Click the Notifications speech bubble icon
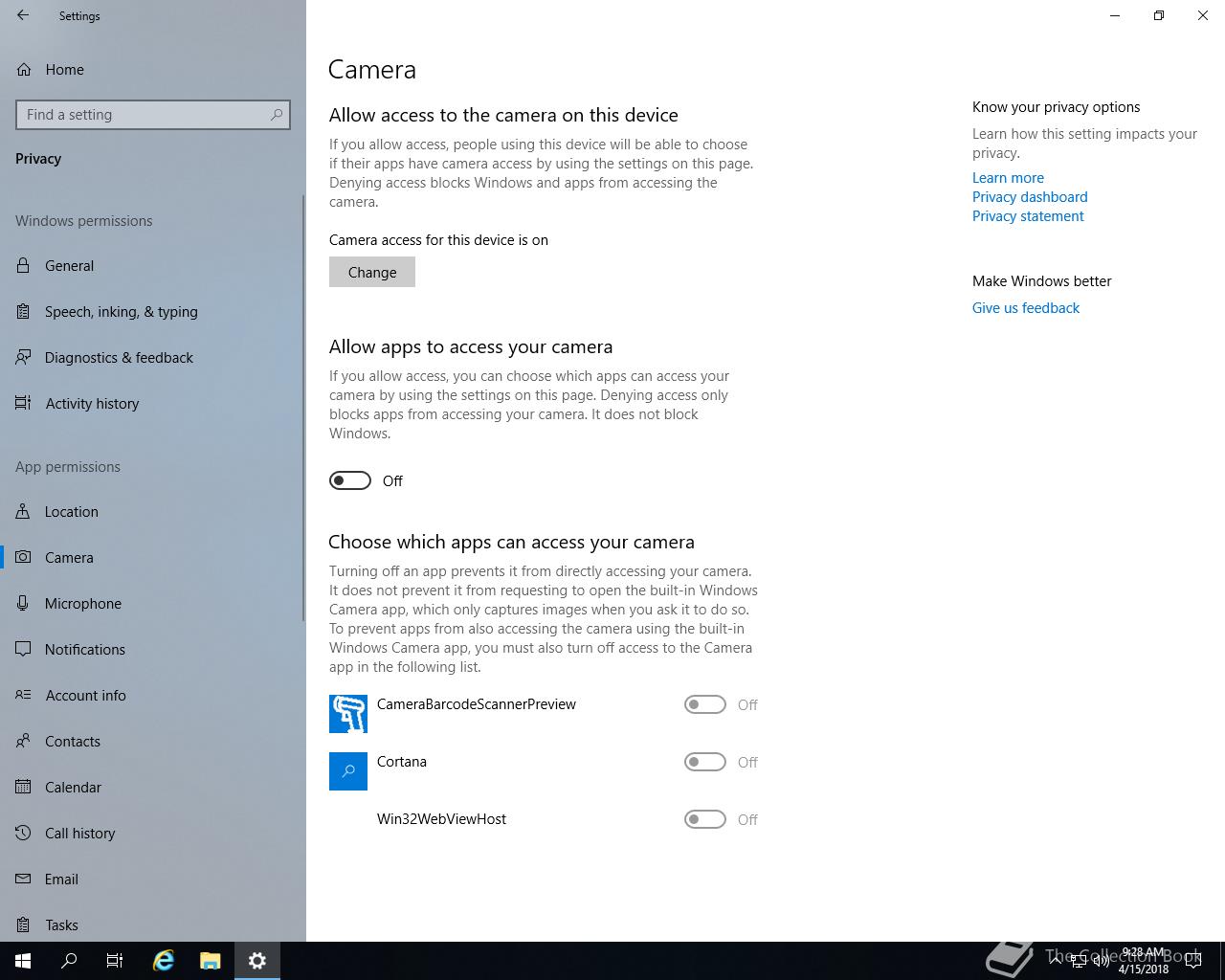Viewport: 1225px width, 980px height. click(x=24, y=649)
